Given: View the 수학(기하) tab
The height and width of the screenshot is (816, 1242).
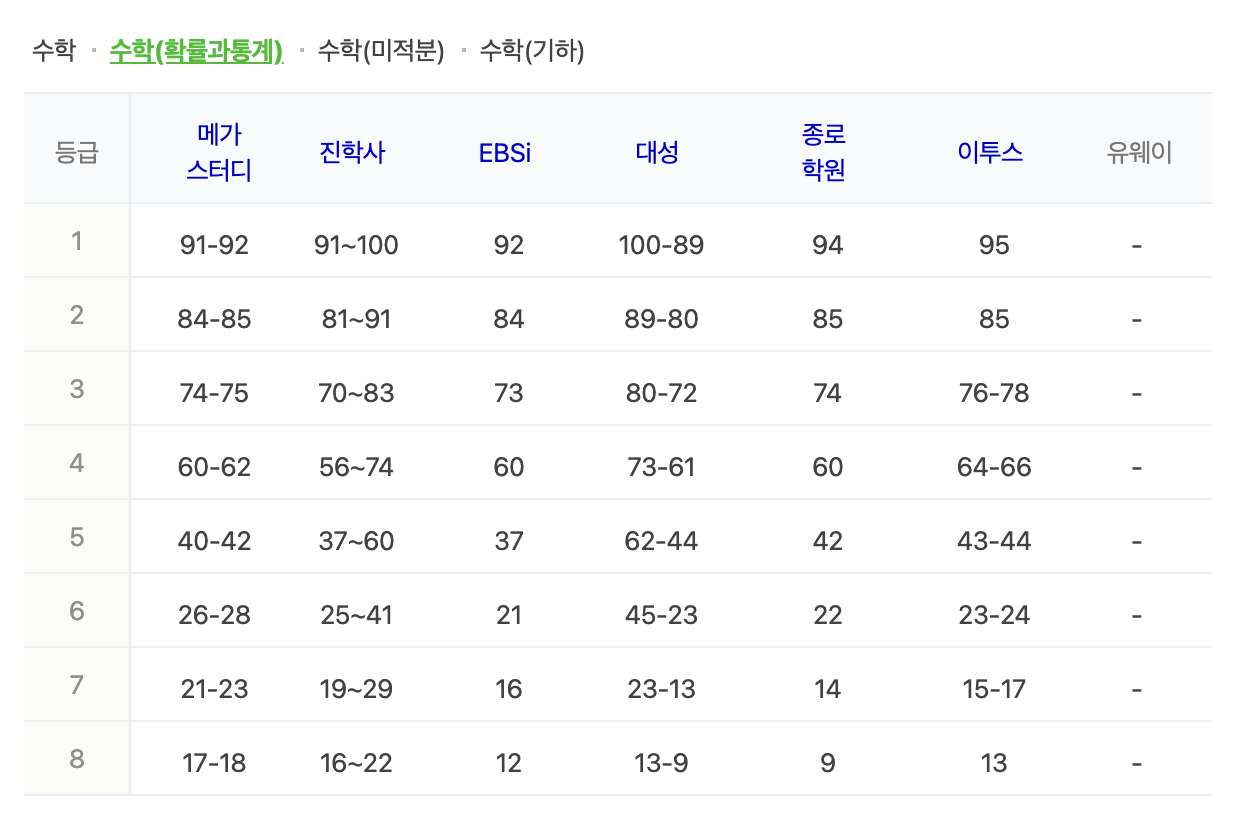Looking at the screenshot, I should pyautogui.click(x=536, y=52).
